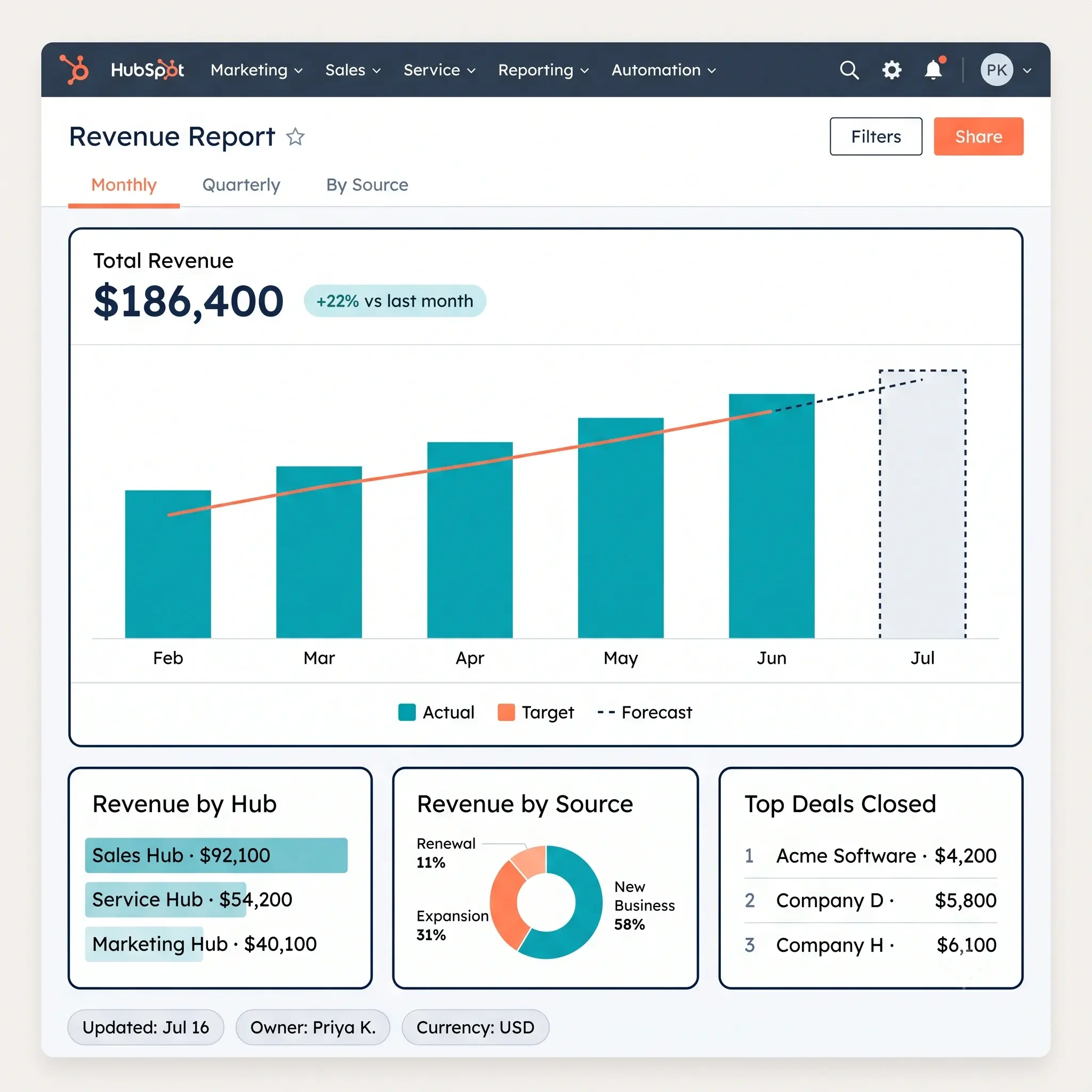Open the Acme Software deal row
Image resolution: width=1092 pixels, height=1092 pixels.
click(870, 856)
